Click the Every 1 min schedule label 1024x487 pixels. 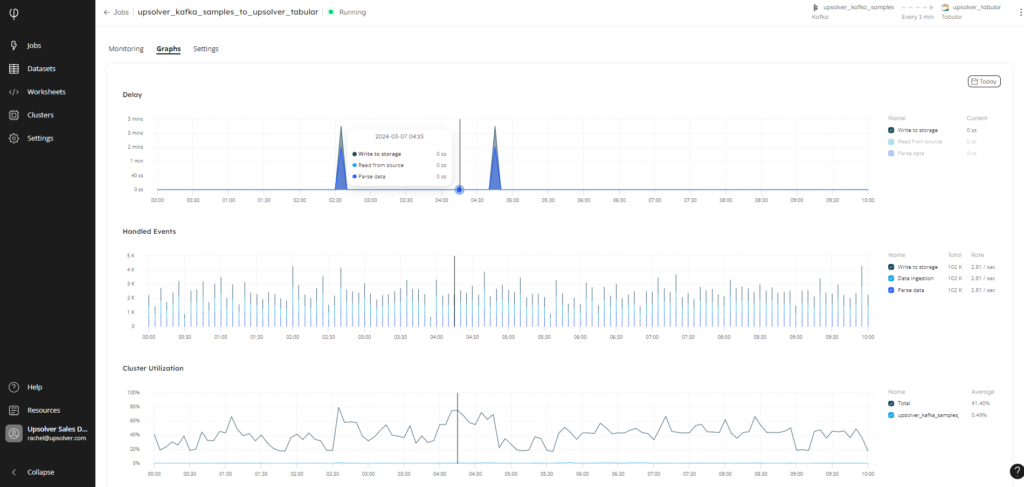918,17
